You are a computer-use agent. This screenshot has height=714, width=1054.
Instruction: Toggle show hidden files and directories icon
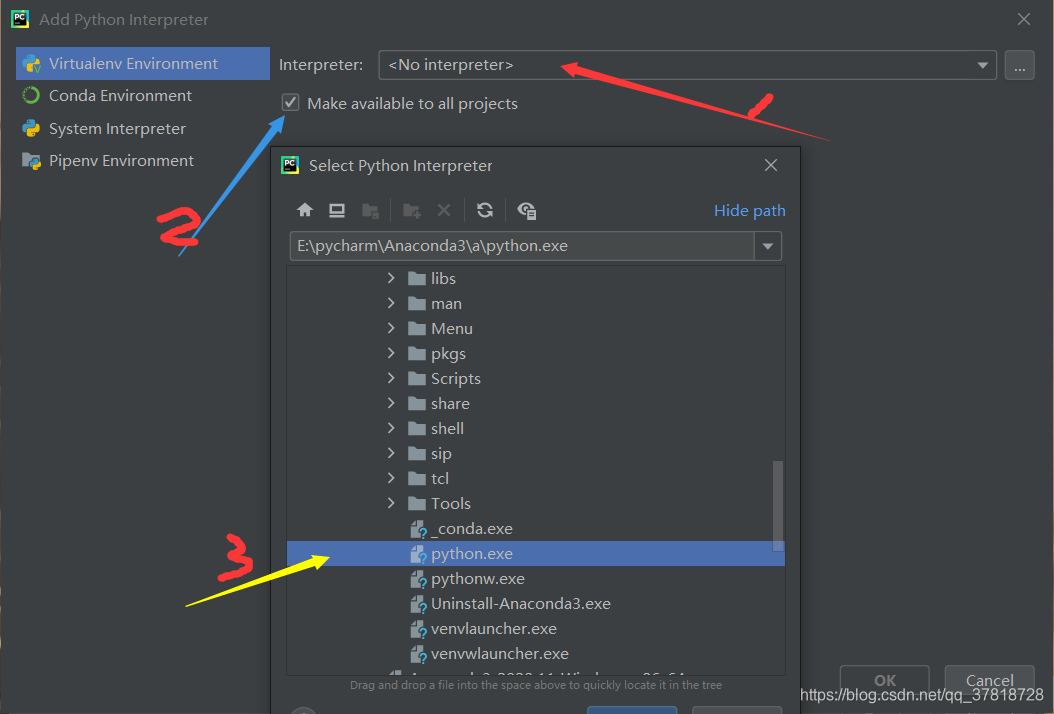[x=526, y=210]
